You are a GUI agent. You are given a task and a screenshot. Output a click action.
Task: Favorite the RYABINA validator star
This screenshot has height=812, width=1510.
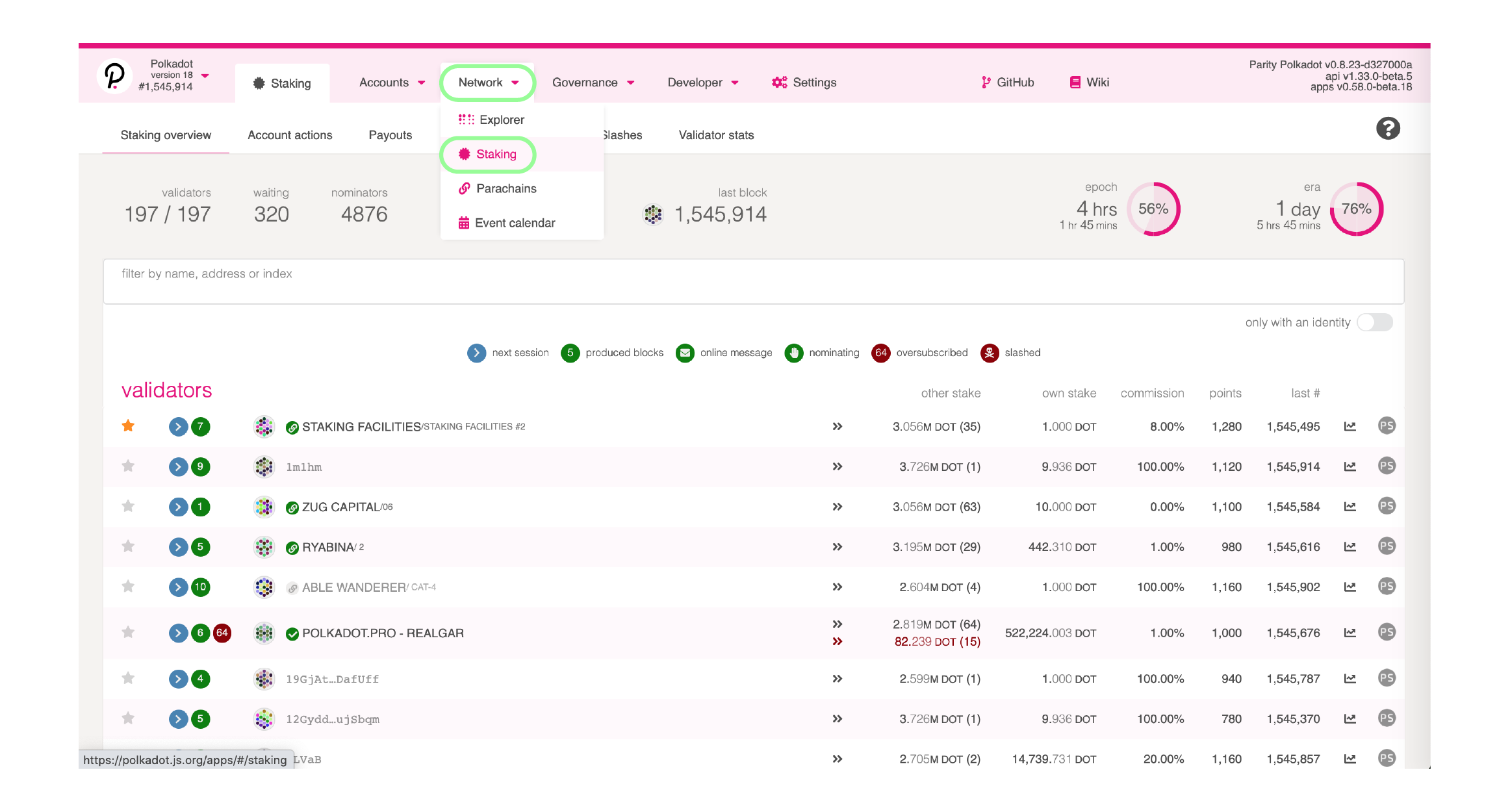click(x=128, y=546)
